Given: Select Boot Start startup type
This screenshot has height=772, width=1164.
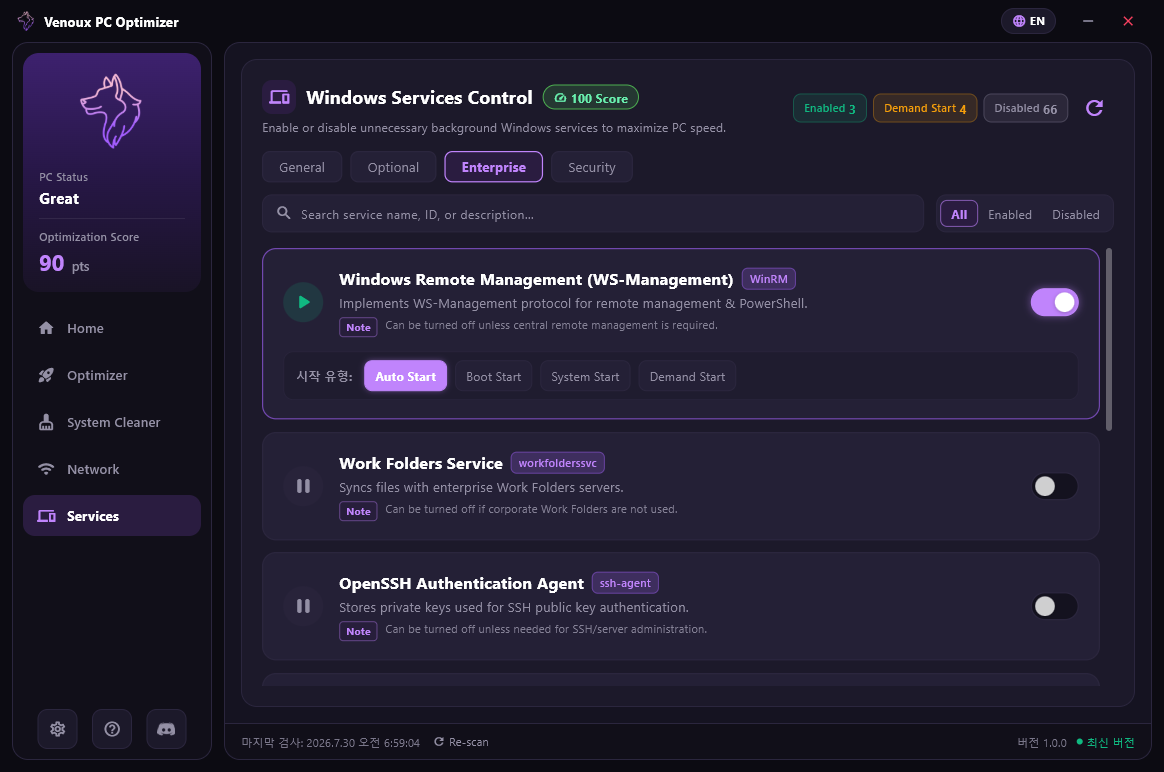Looking at the screenshot, I should pos(494,376).
